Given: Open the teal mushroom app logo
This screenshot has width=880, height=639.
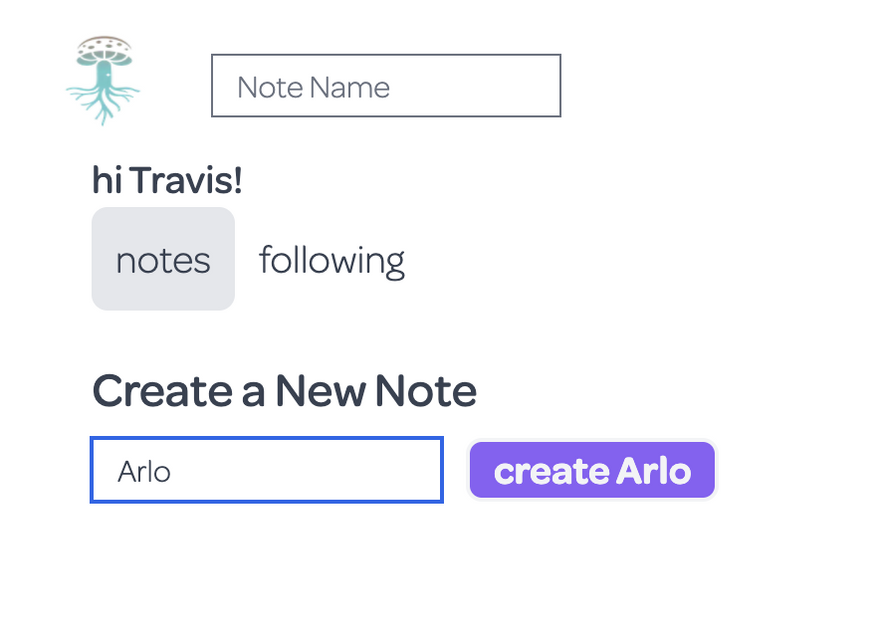Looking at the screenshot, I should (x=103, y=80).
